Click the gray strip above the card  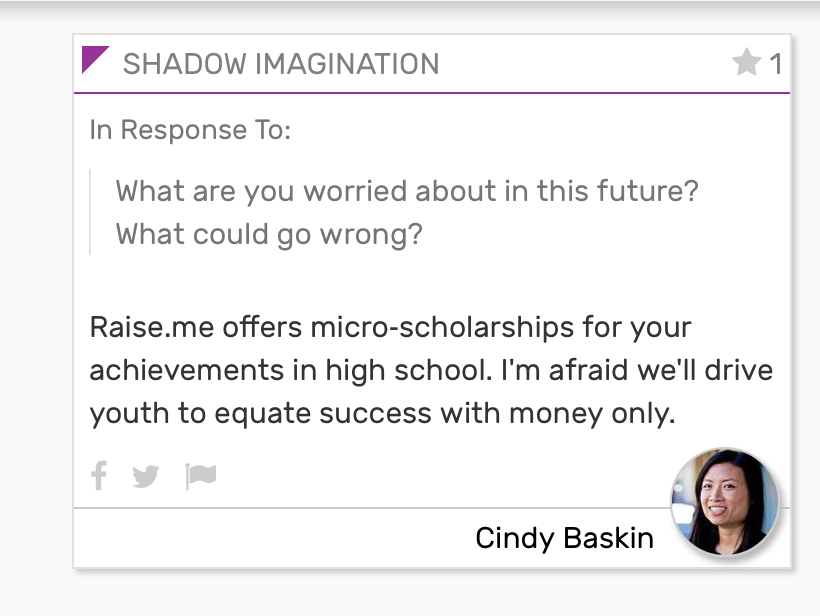tap(410, 8)
